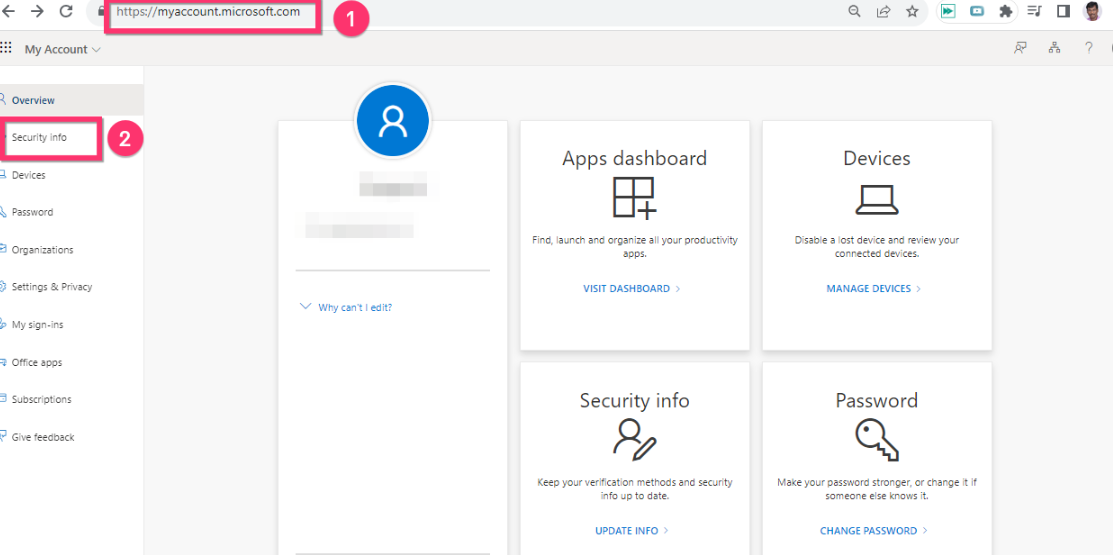Click the Password key icon

[x=876, y=440]
